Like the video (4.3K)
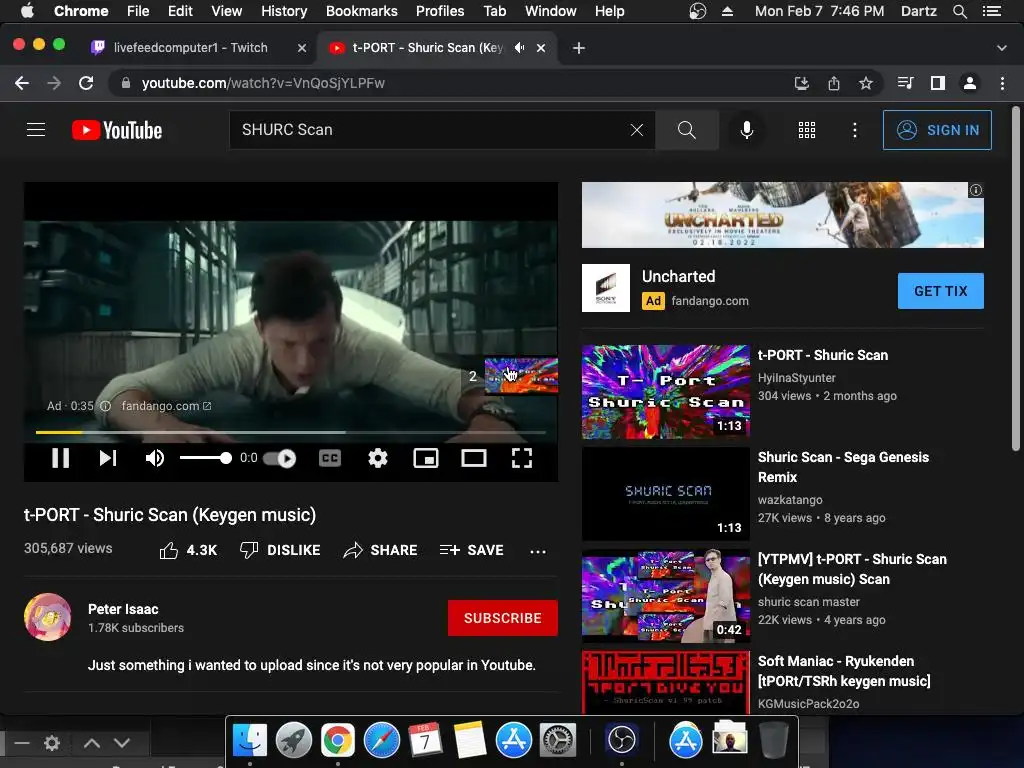The width and height of the screenshot is (1024, 768). click(x=188, y=551)
